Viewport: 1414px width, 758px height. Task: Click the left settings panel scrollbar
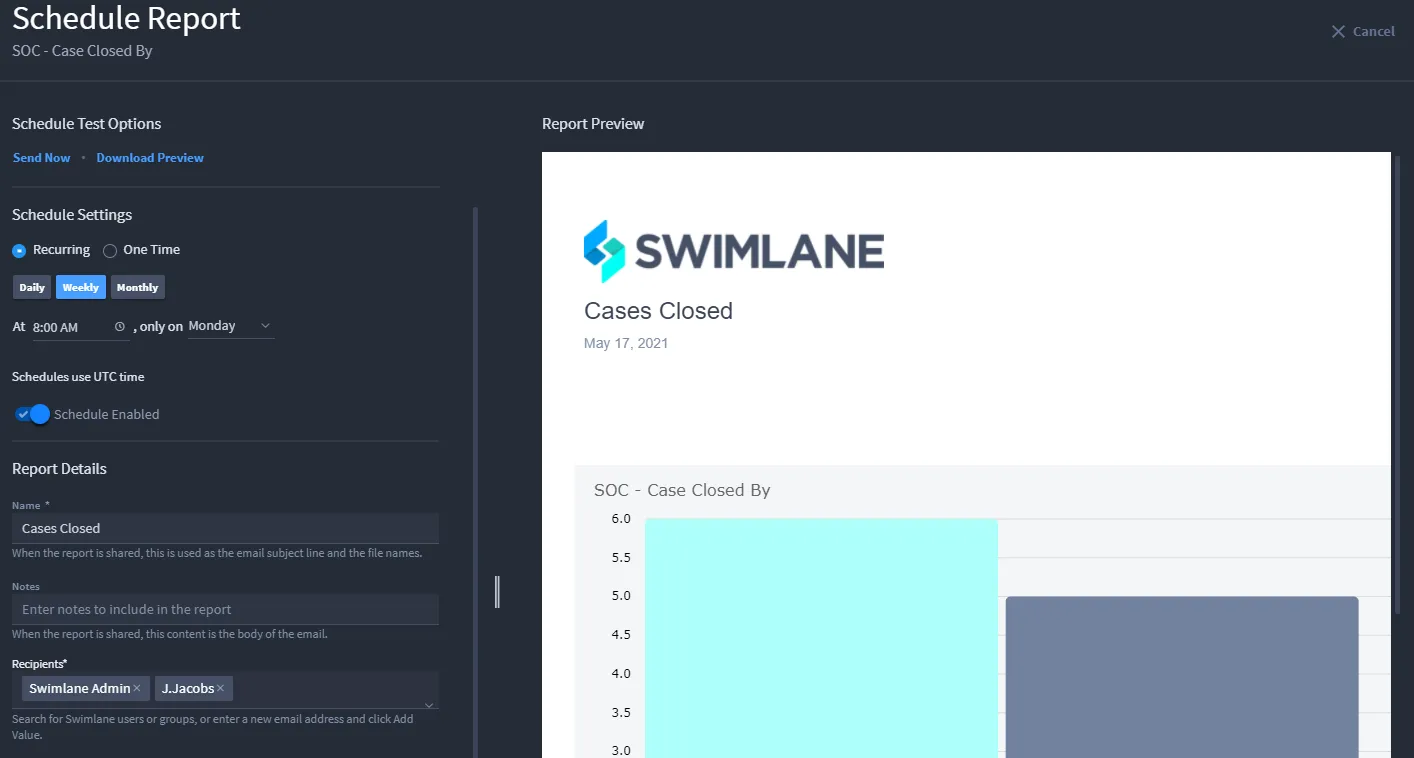tap(476, 482)
